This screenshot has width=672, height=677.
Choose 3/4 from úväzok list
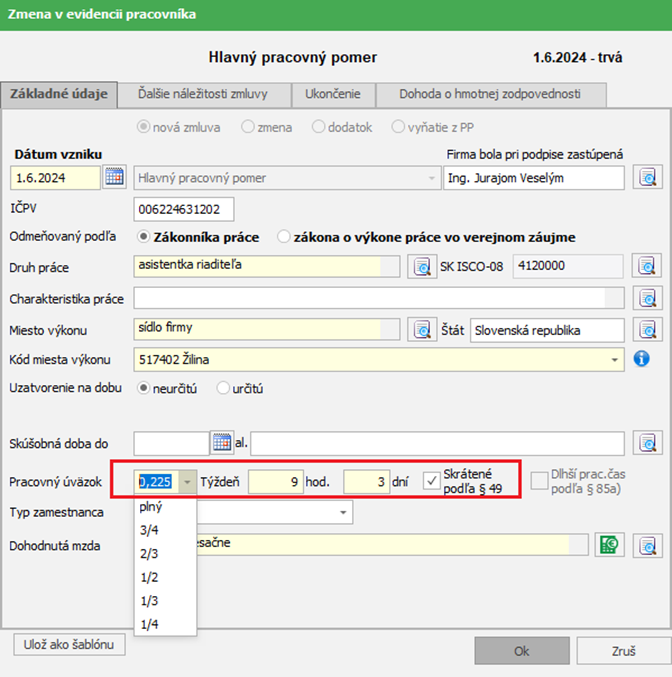tap(165, 530)
